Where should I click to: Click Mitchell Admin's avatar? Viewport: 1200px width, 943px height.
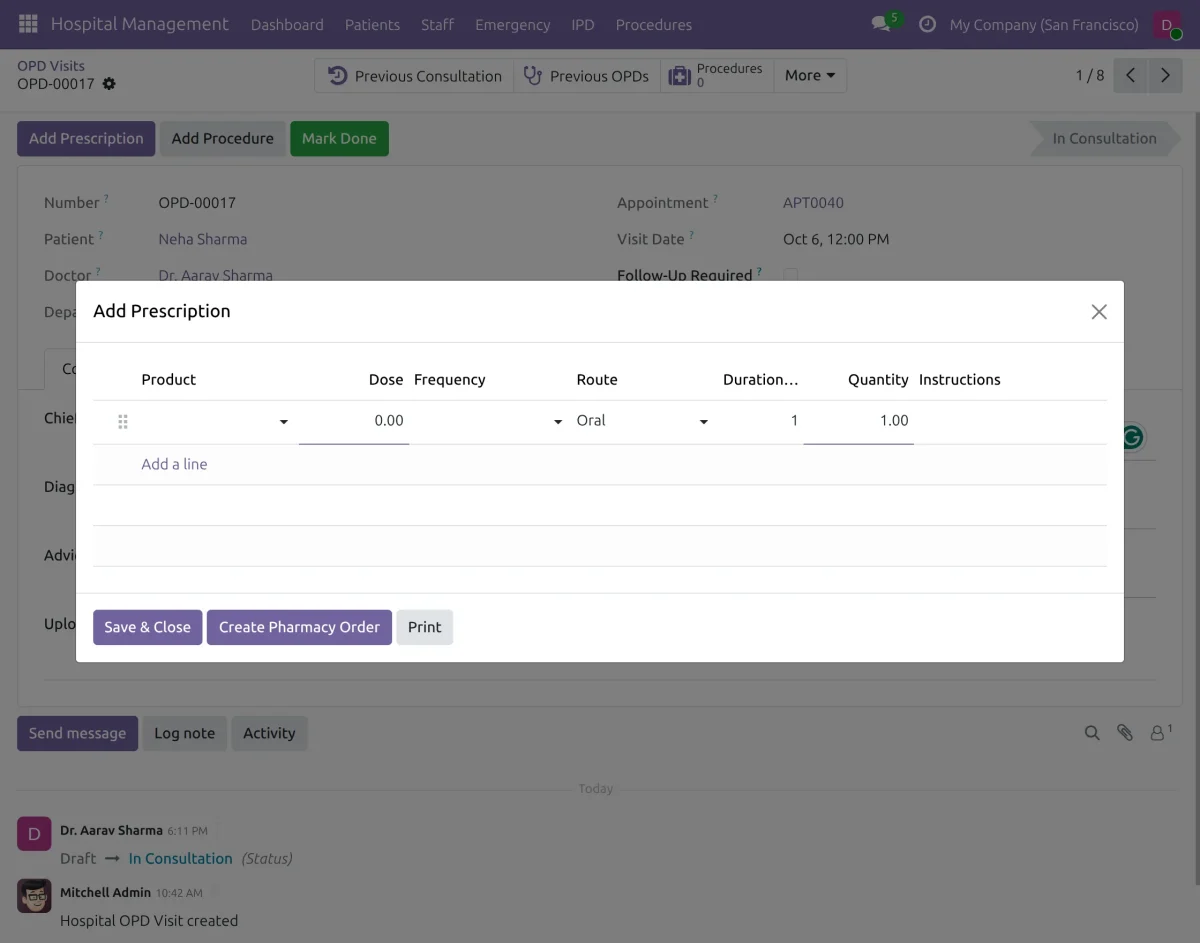(34, 896)
